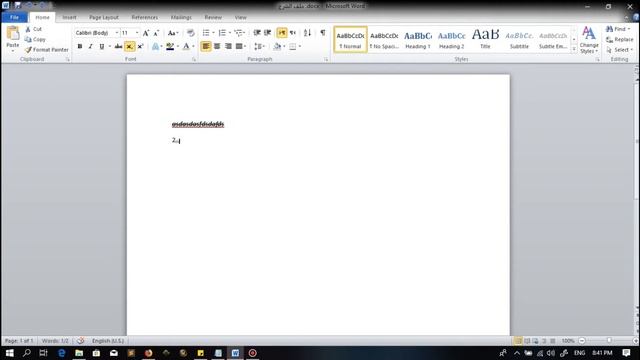The width and height of the screenshot is (640, 360).
Task: Insert a numbered list
Action: click(222, 33)
